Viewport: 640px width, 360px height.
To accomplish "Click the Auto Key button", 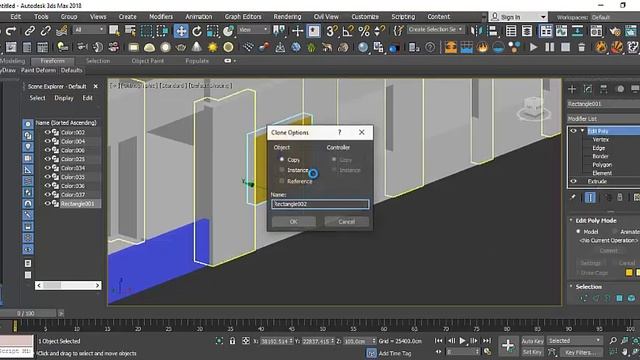I will pyautogui.click(x=533, y=341).
